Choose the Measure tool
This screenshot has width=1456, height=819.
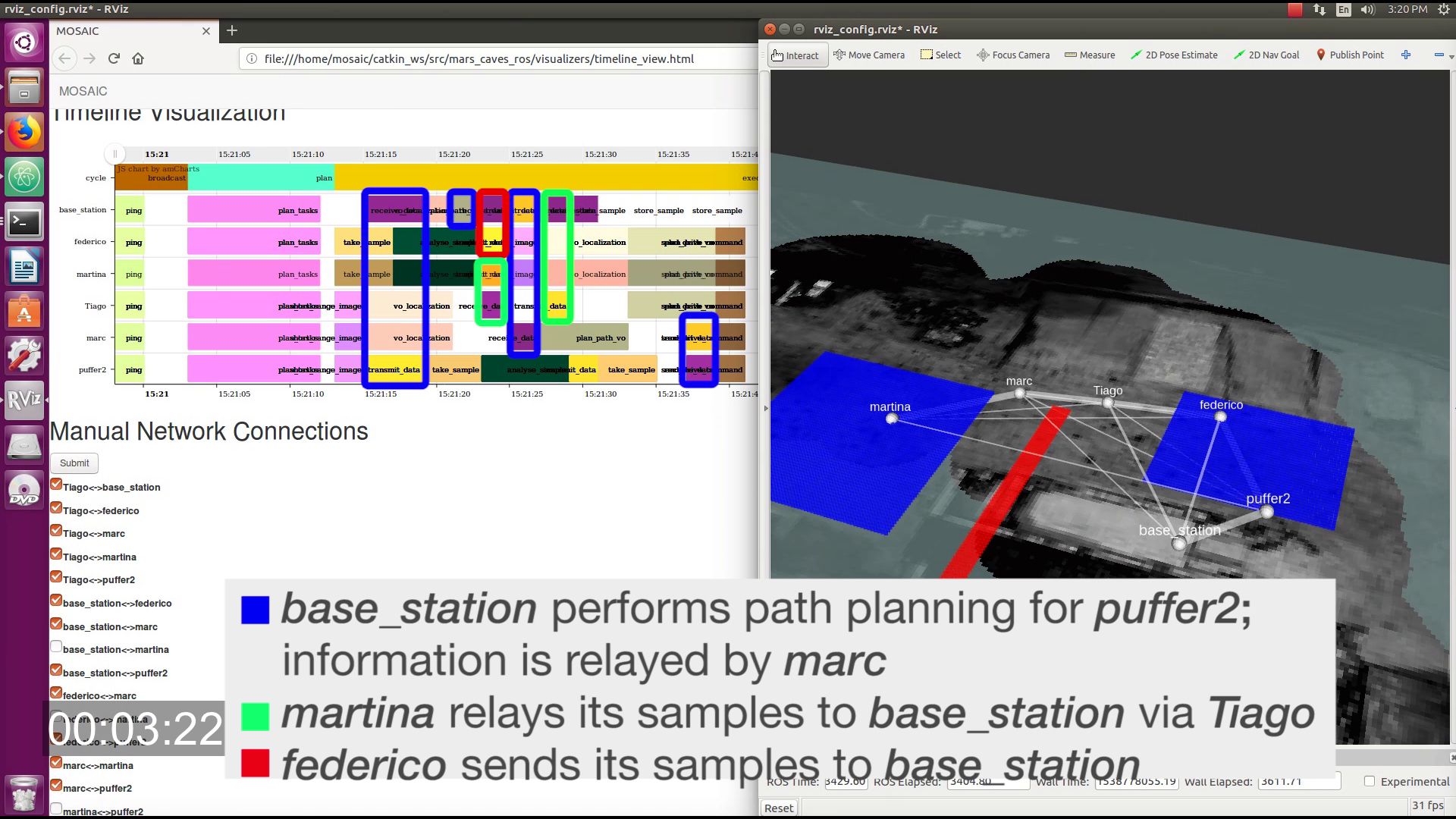(1090, 55)
